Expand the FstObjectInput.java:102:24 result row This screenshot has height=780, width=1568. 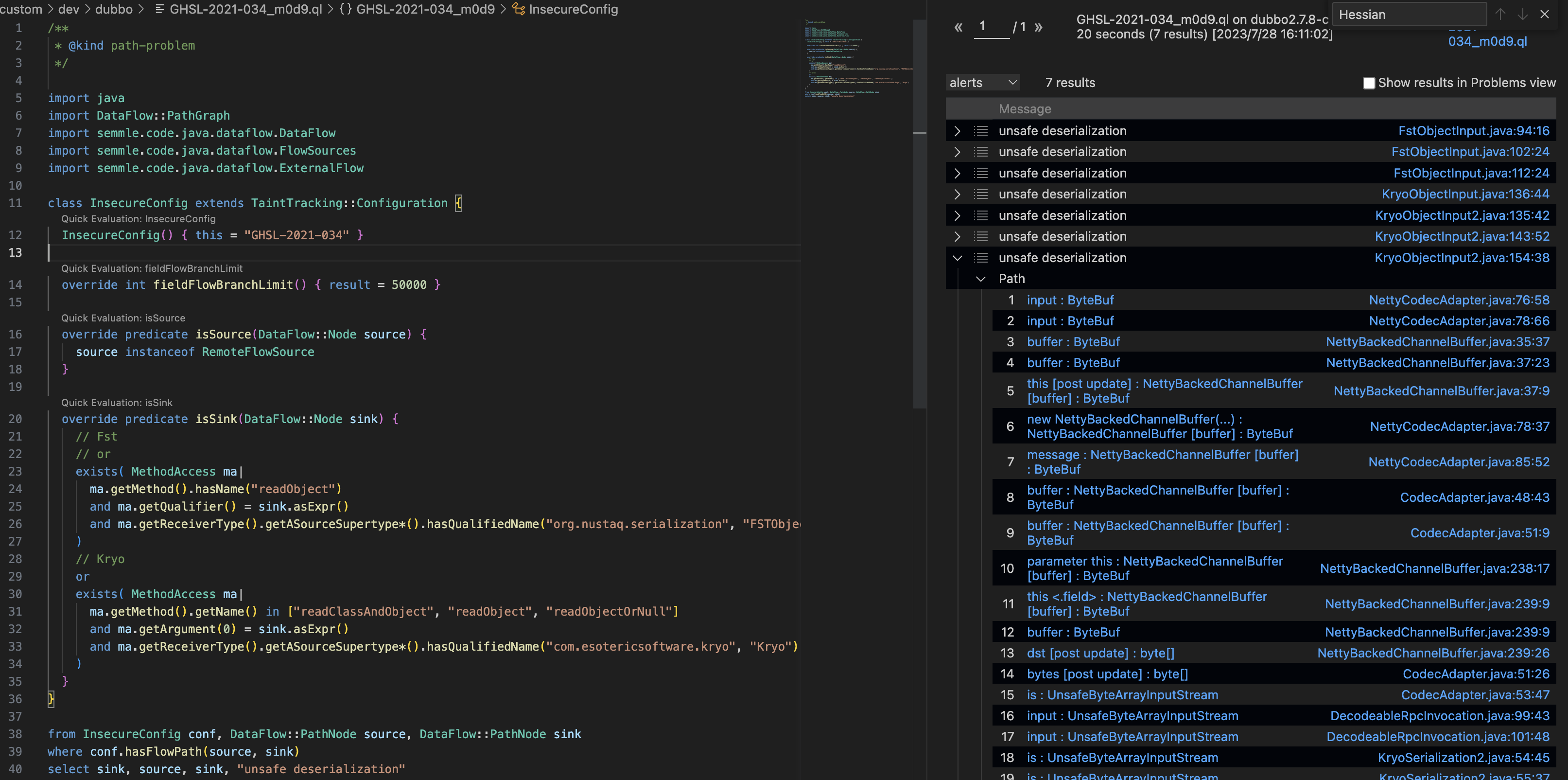(957, 152)
